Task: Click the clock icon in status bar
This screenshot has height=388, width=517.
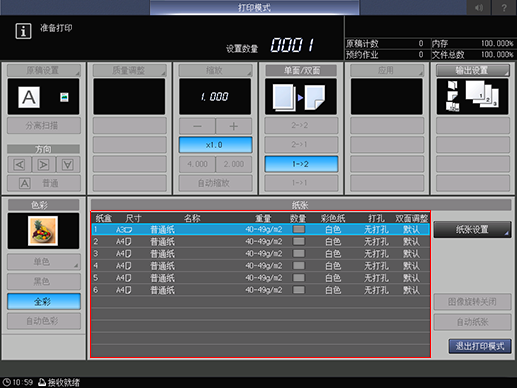Action: click(6, 382)
